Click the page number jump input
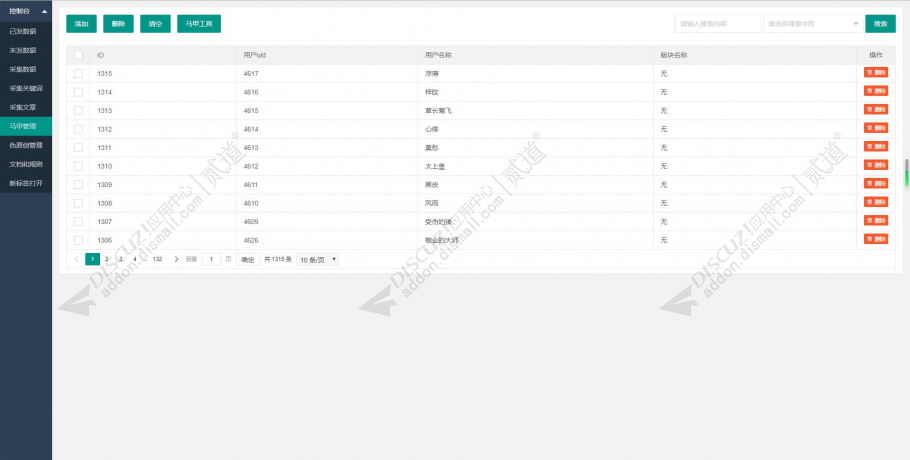 tap(211, 259)
